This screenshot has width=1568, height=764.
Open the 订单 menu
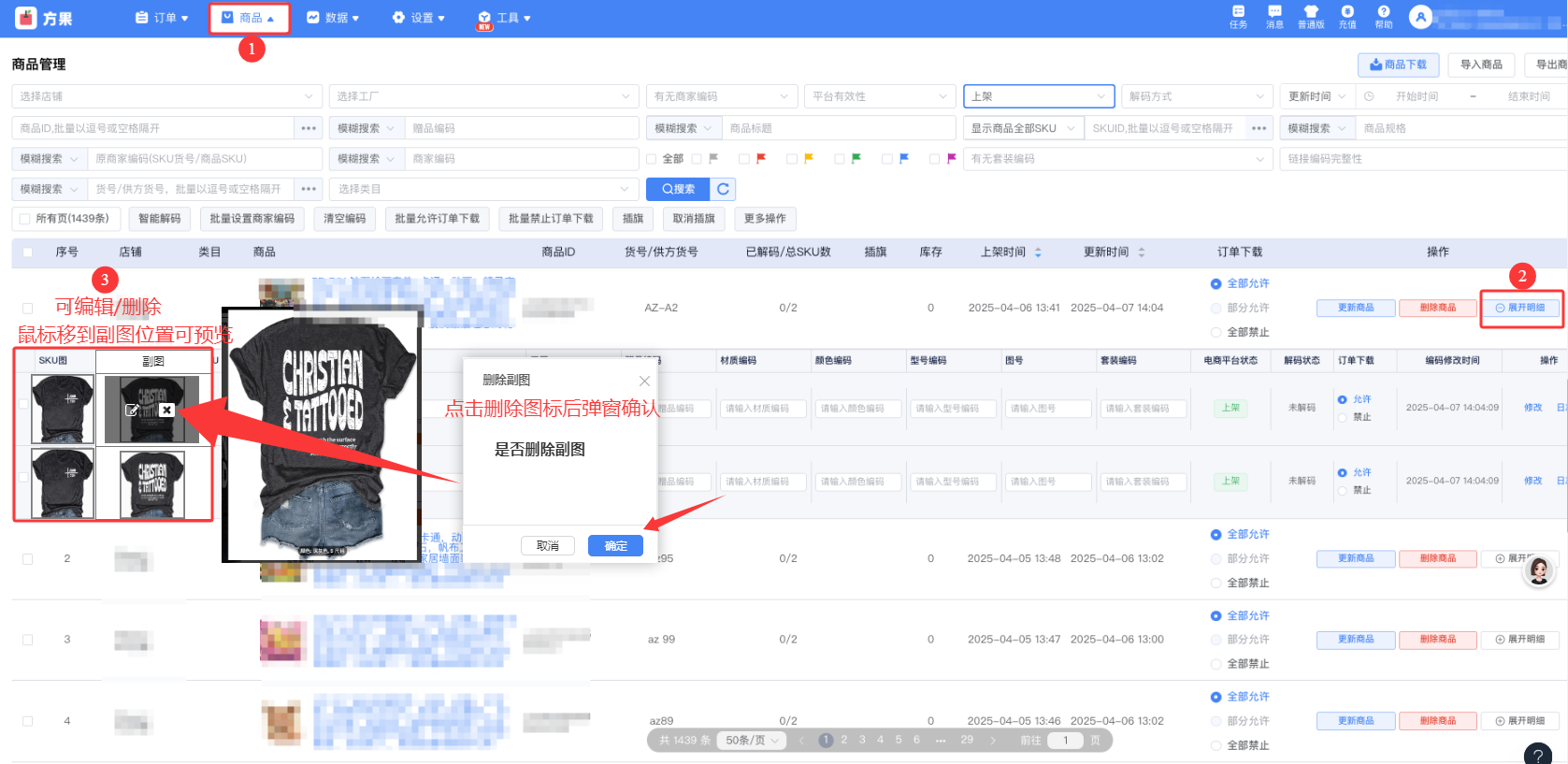click(x=163, y=18)
